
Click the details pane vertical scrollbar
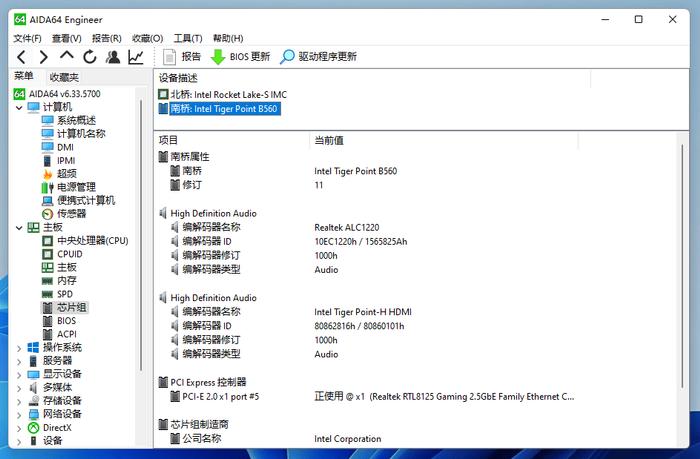[682, 267]
